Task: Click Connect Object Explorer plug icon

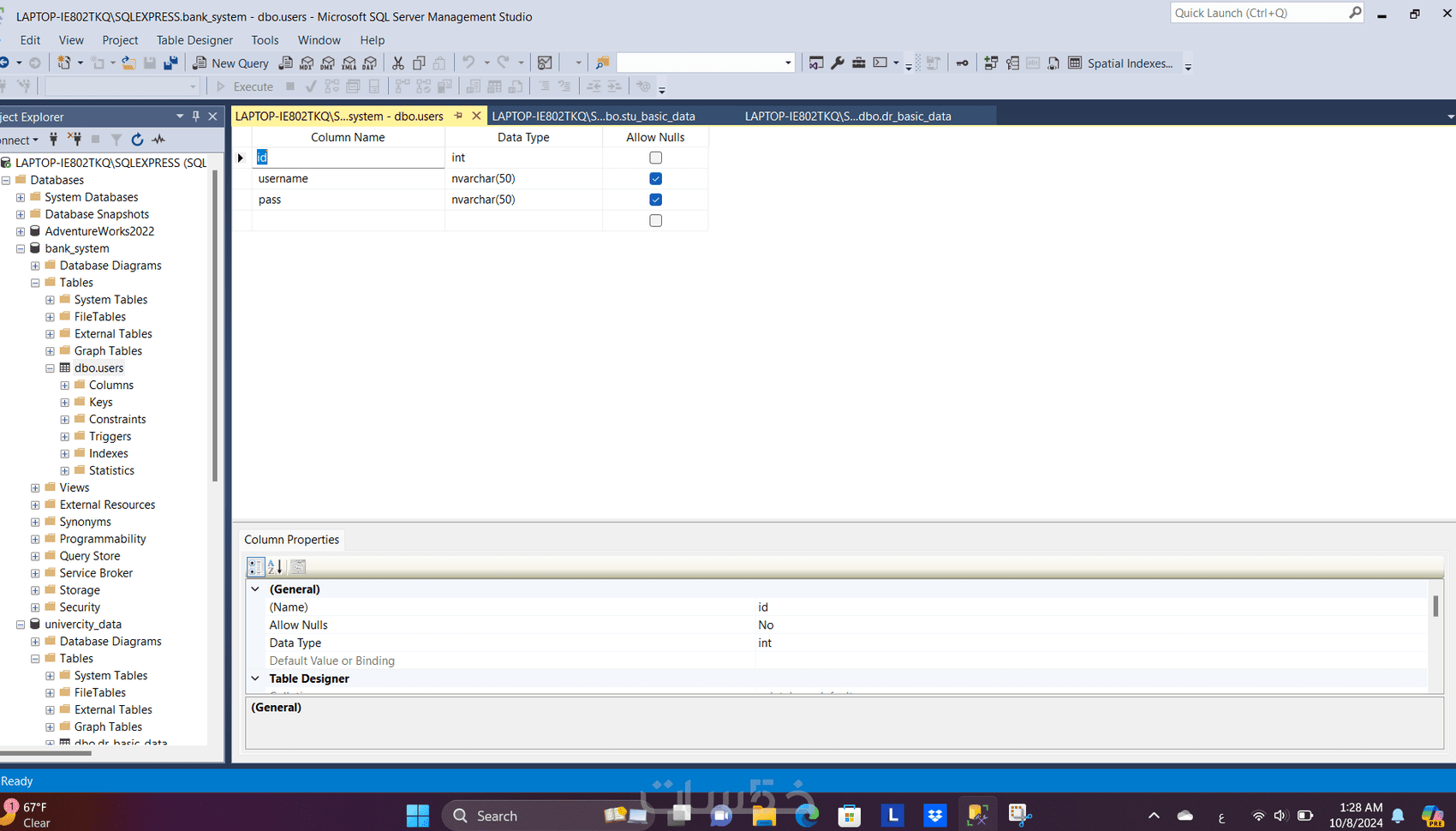Action: click(x=53, y=140)
